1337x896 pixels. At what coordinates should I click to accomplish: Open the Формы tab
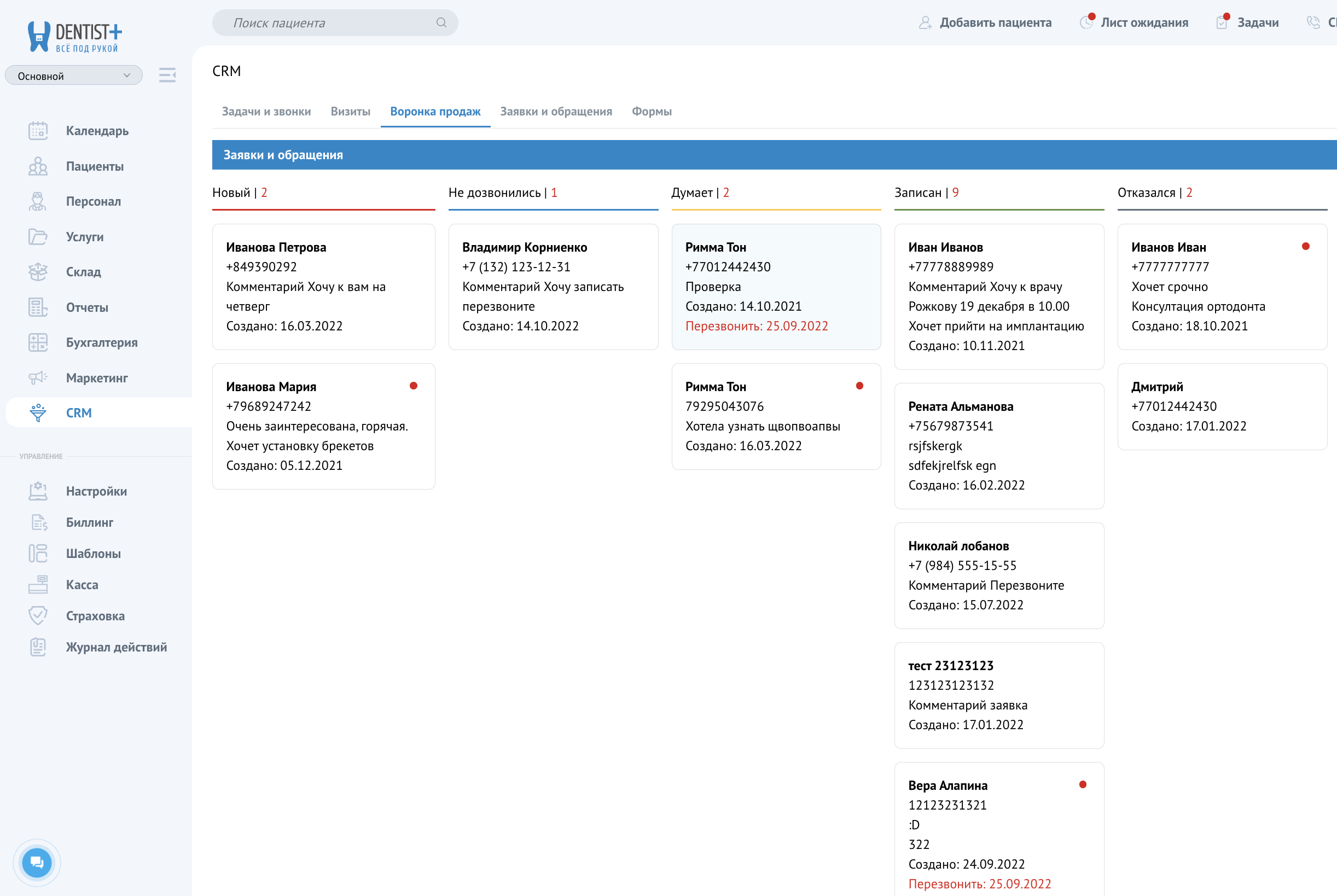pyautogui.click(x=652, y=112)
